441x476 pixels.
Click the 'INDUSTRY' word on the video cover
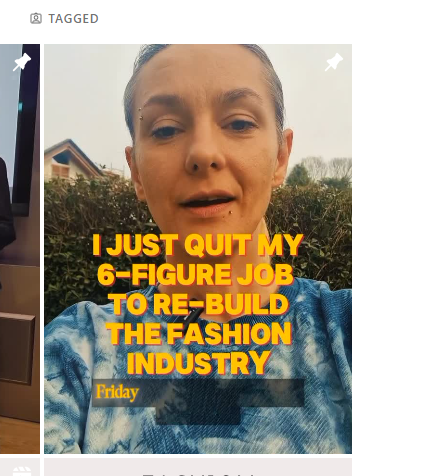click(199, 363)
